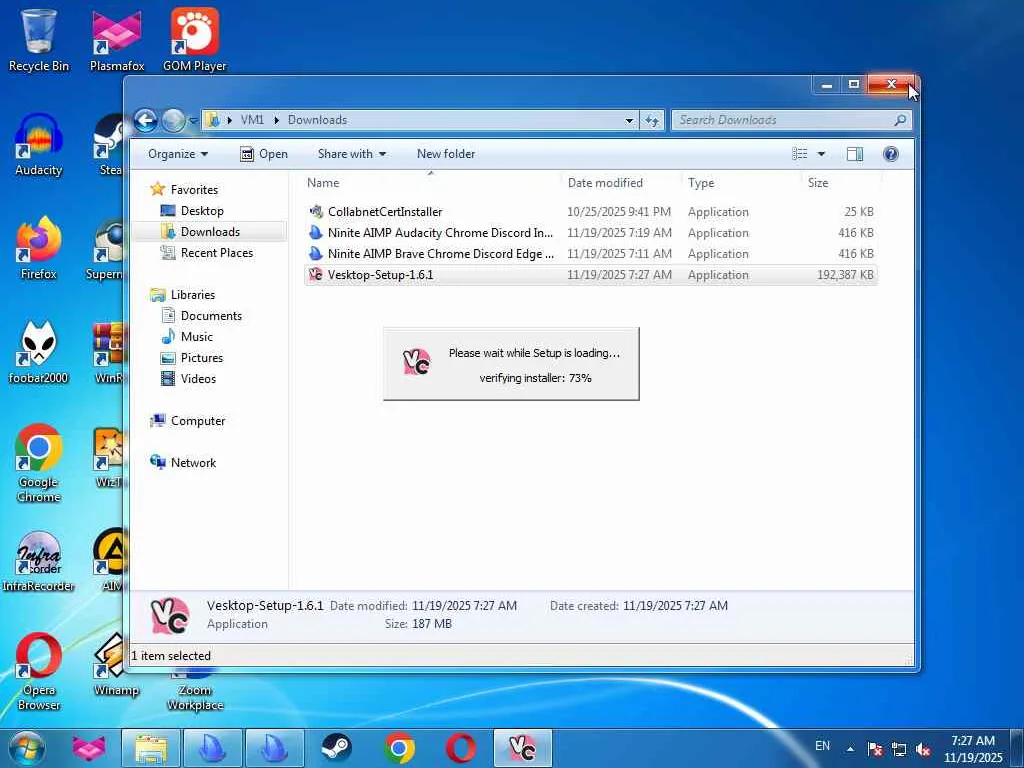Launch foobar2000 from the desktop
Screen dimensions: 1024x768
tap(39, 353)
